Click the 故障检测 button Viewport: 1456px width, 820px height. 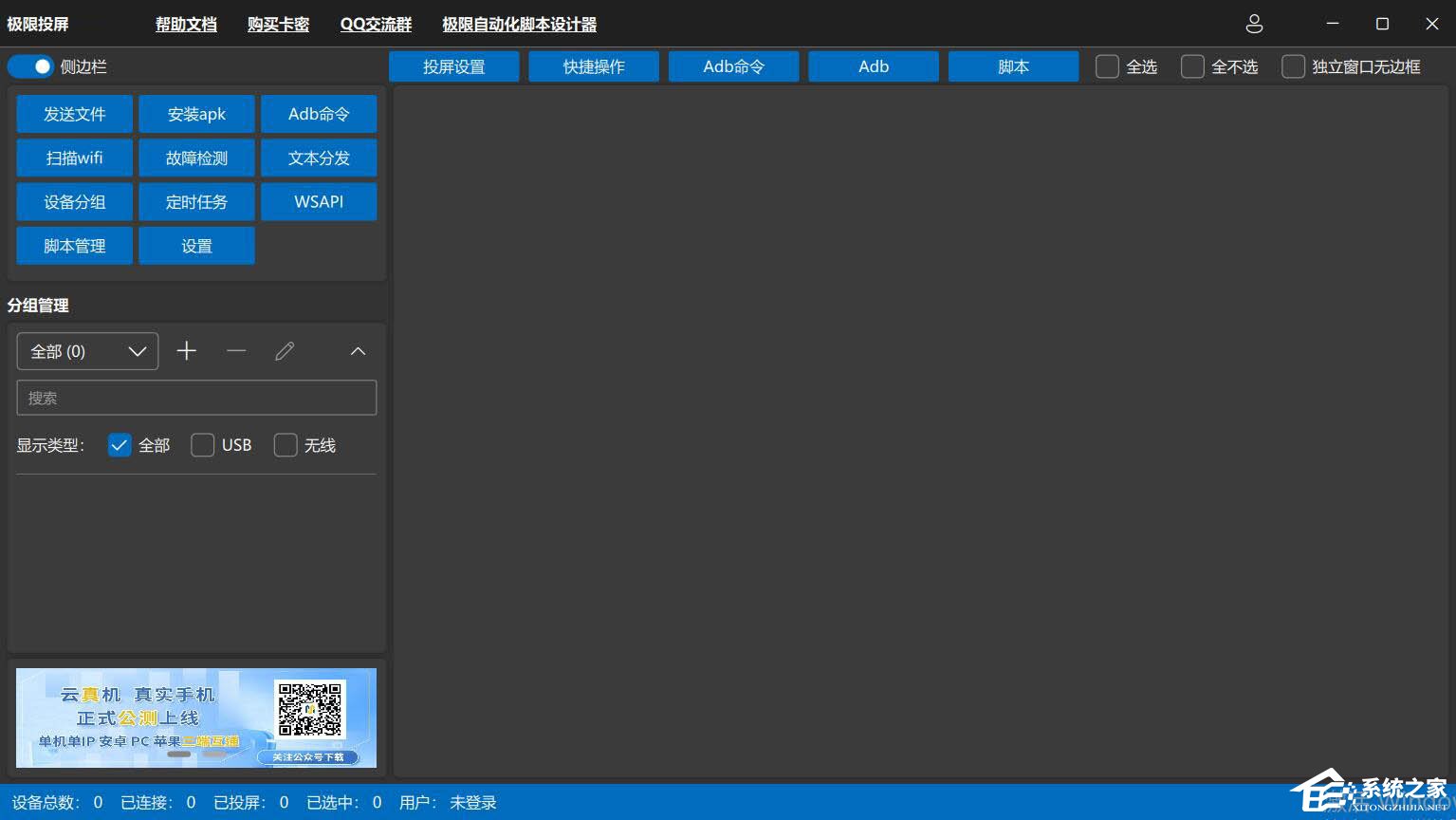pyautogui.click(x=196, y=158)
